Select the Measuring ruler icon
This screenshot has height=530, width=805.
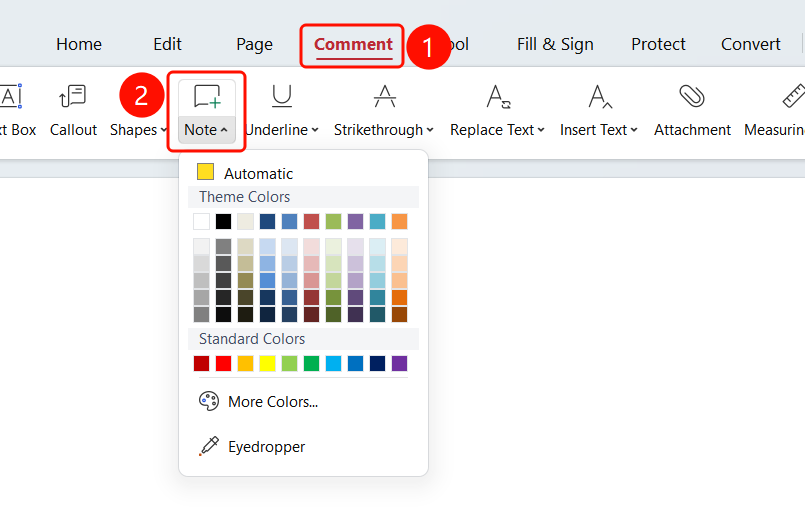click(x=794, y=97)
